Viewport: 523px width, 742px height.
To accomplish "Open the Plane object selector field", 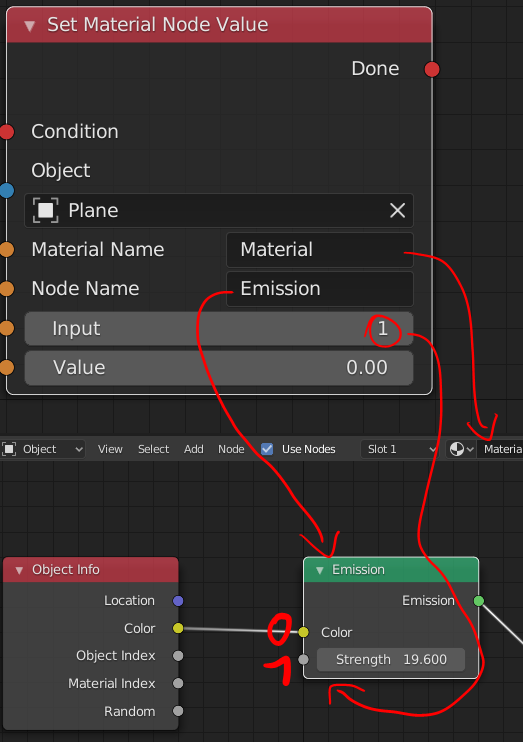I will (x=219, y=211).
